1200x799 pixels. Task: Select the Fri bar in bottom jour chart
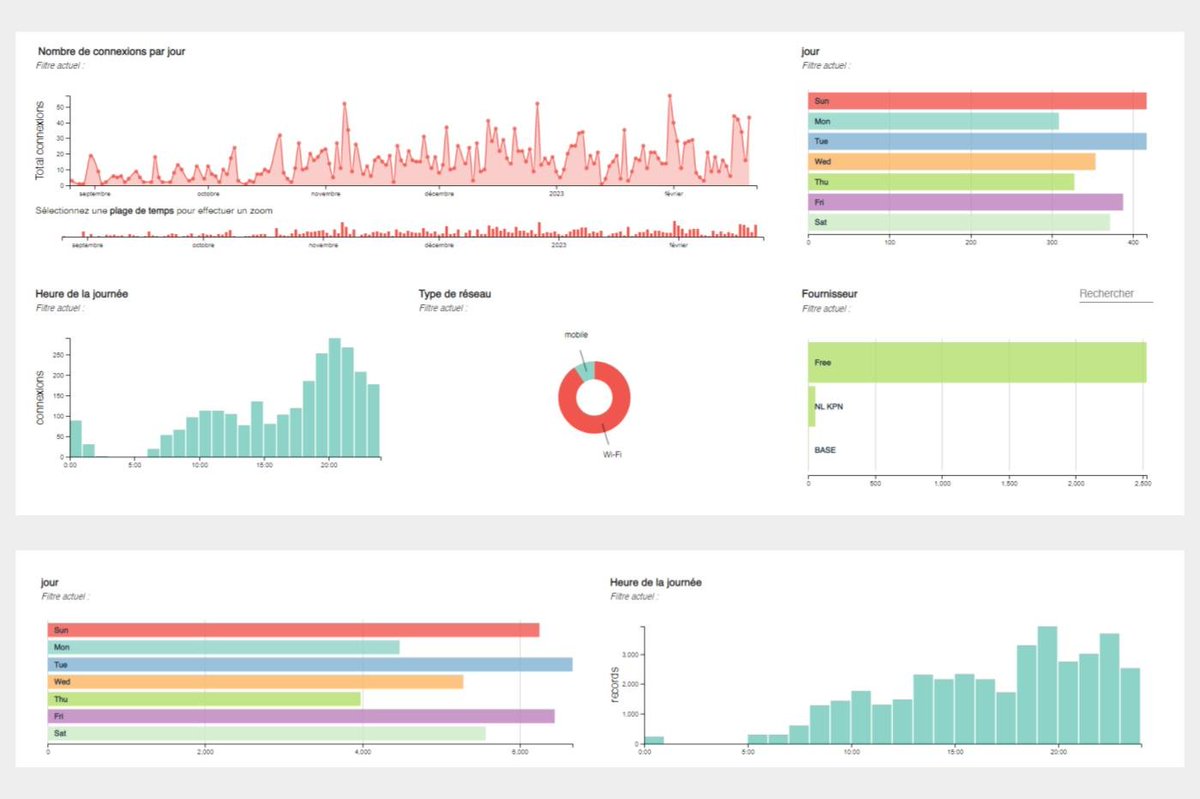pos(301,716)
